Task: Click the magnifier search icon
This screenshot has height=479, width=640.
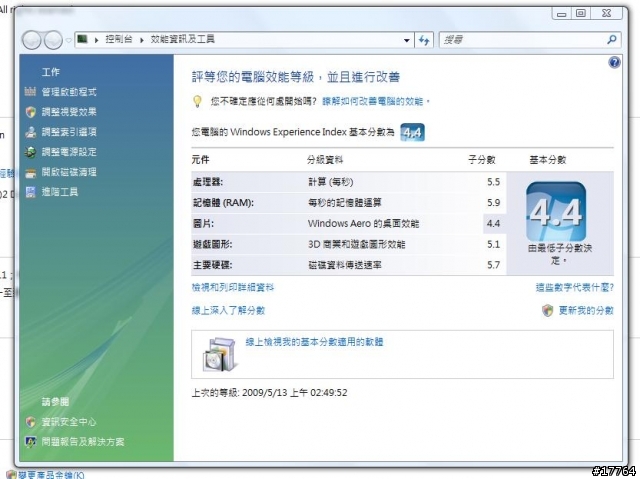Action: [612, 40]
